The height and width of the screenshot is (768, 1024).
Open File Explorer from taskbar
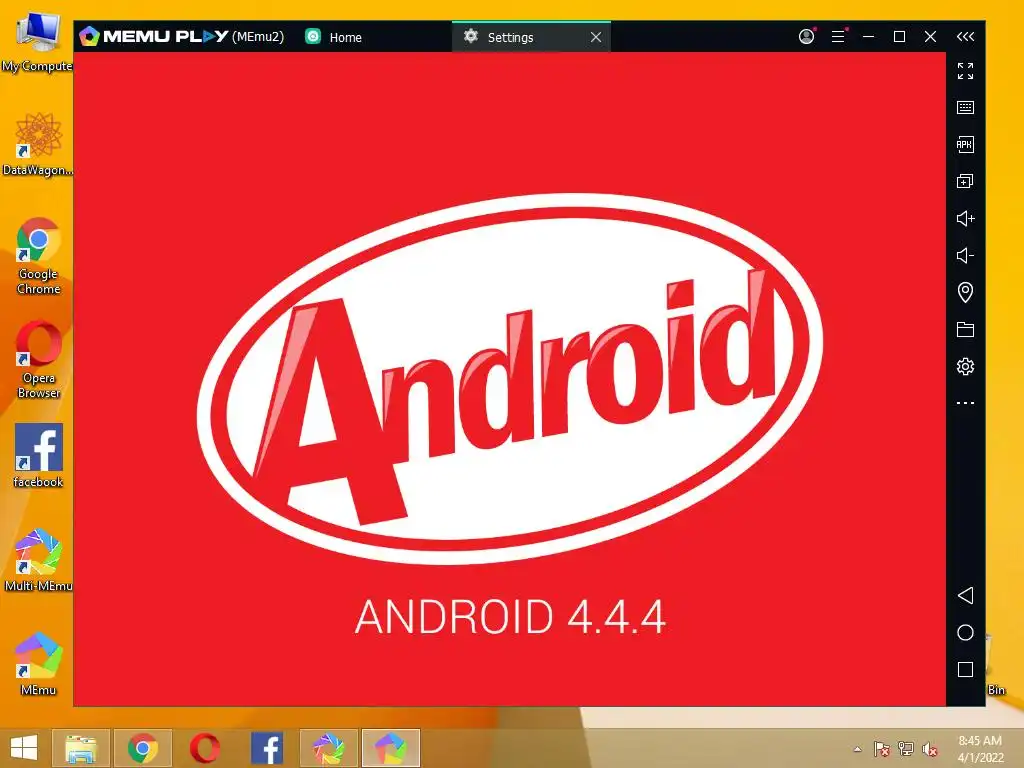click(81, 748)
